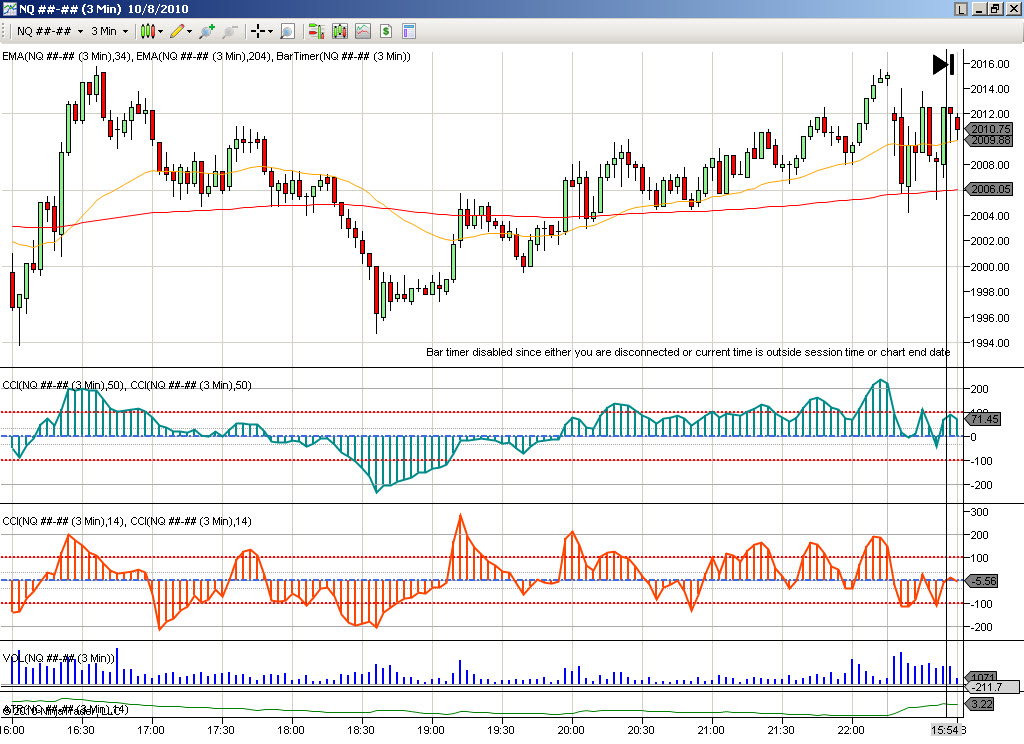
Task: Click the 2010.75 current price marker
Action: 990,129
